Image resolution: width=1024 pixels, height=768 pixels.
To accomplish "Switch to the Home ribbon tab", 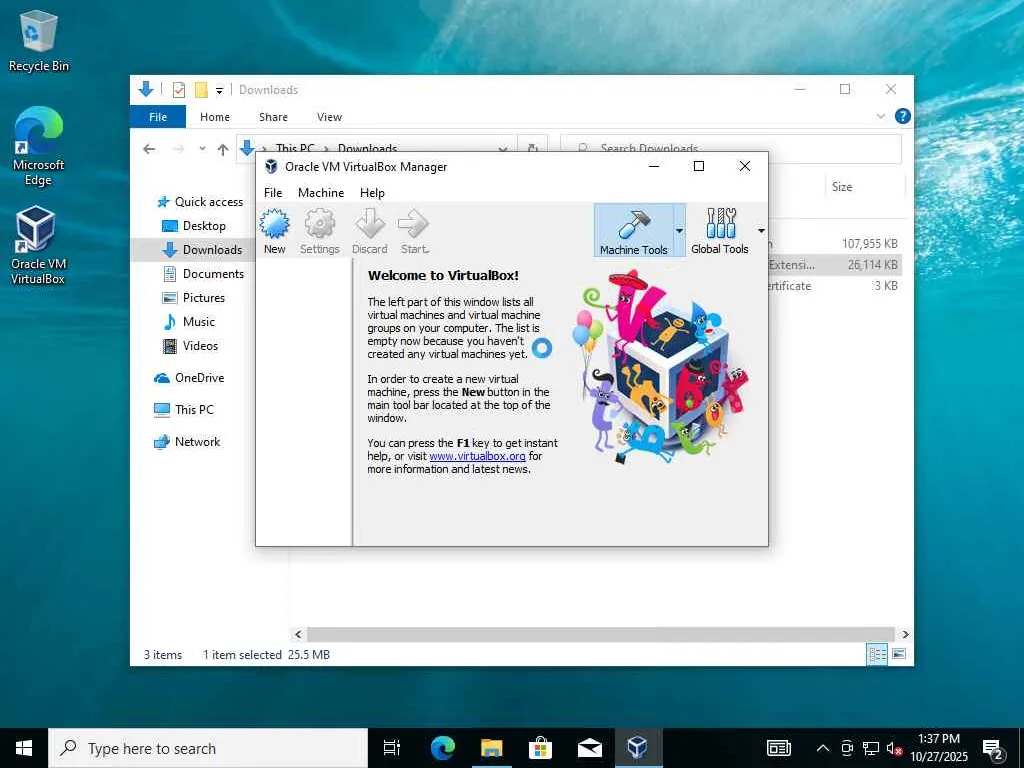I will tap(215, 117).
